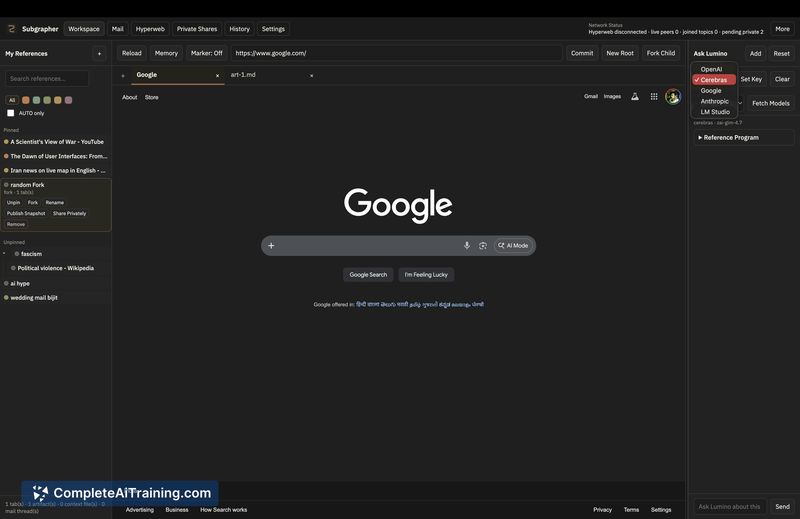Choose Google in provider dropdown
This screenshot has width=800, height=519.
pyautogui.click(x=714, y=90)
